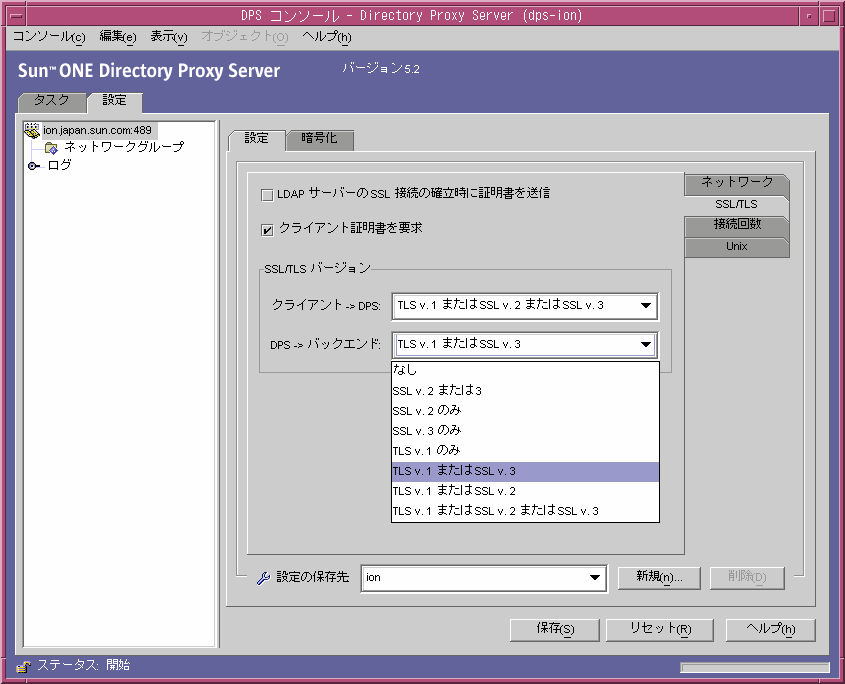Click the lock status icon in status bar
The image size is (845, 684).
pos(23,666)
